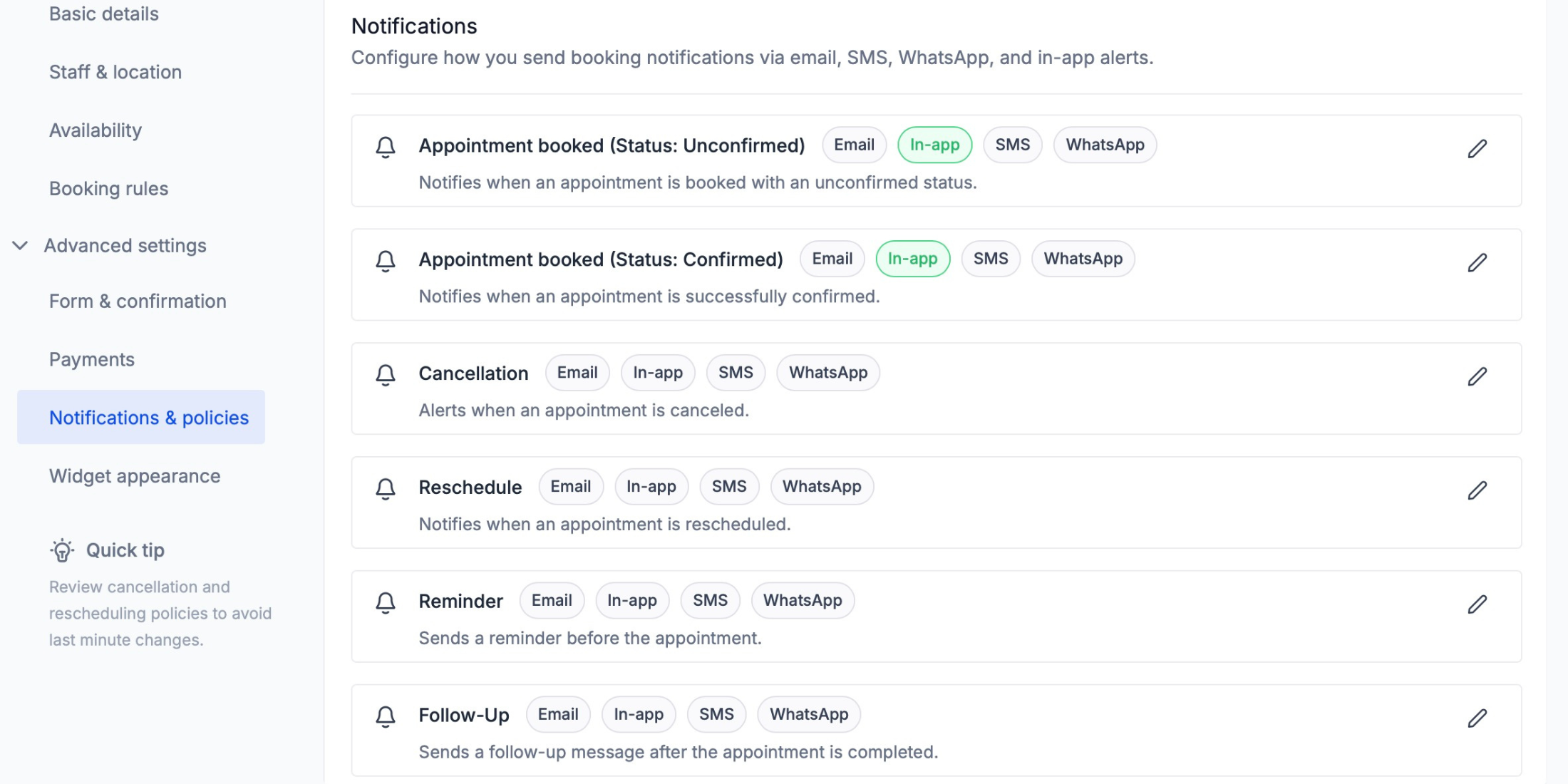The width and height of the screenshot is (1568, 784).
Task: Click Advanced settings label
Action: (x=125, y=246)
